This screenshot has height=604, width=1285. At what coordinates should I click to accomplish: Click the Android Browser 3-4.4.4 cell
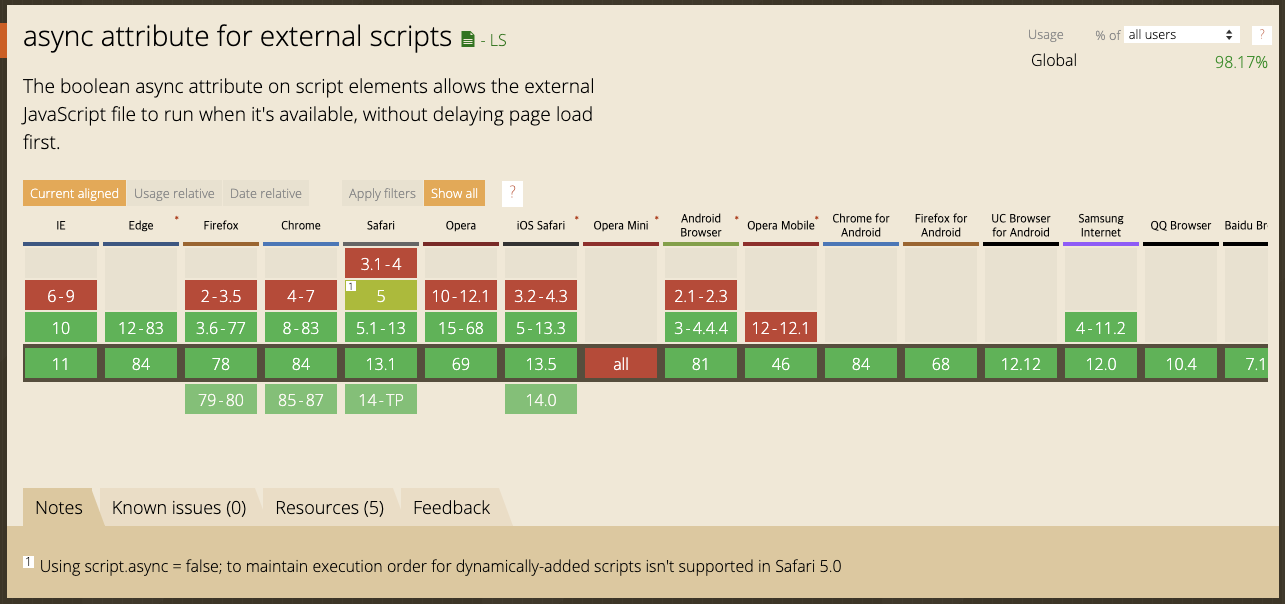[701, 328]
